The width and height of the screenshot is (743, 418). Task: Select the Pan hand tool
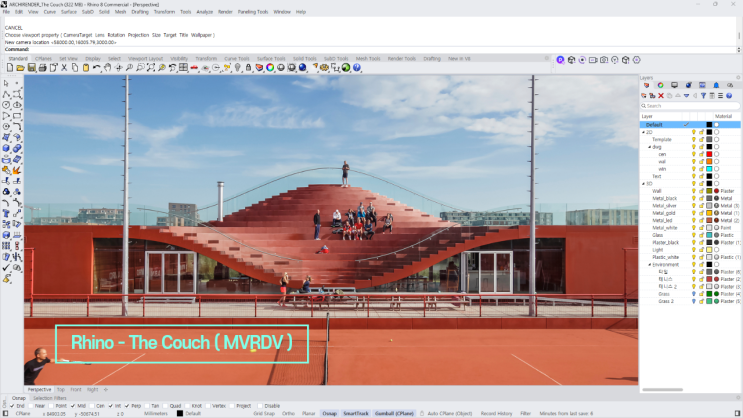point(108,68)
